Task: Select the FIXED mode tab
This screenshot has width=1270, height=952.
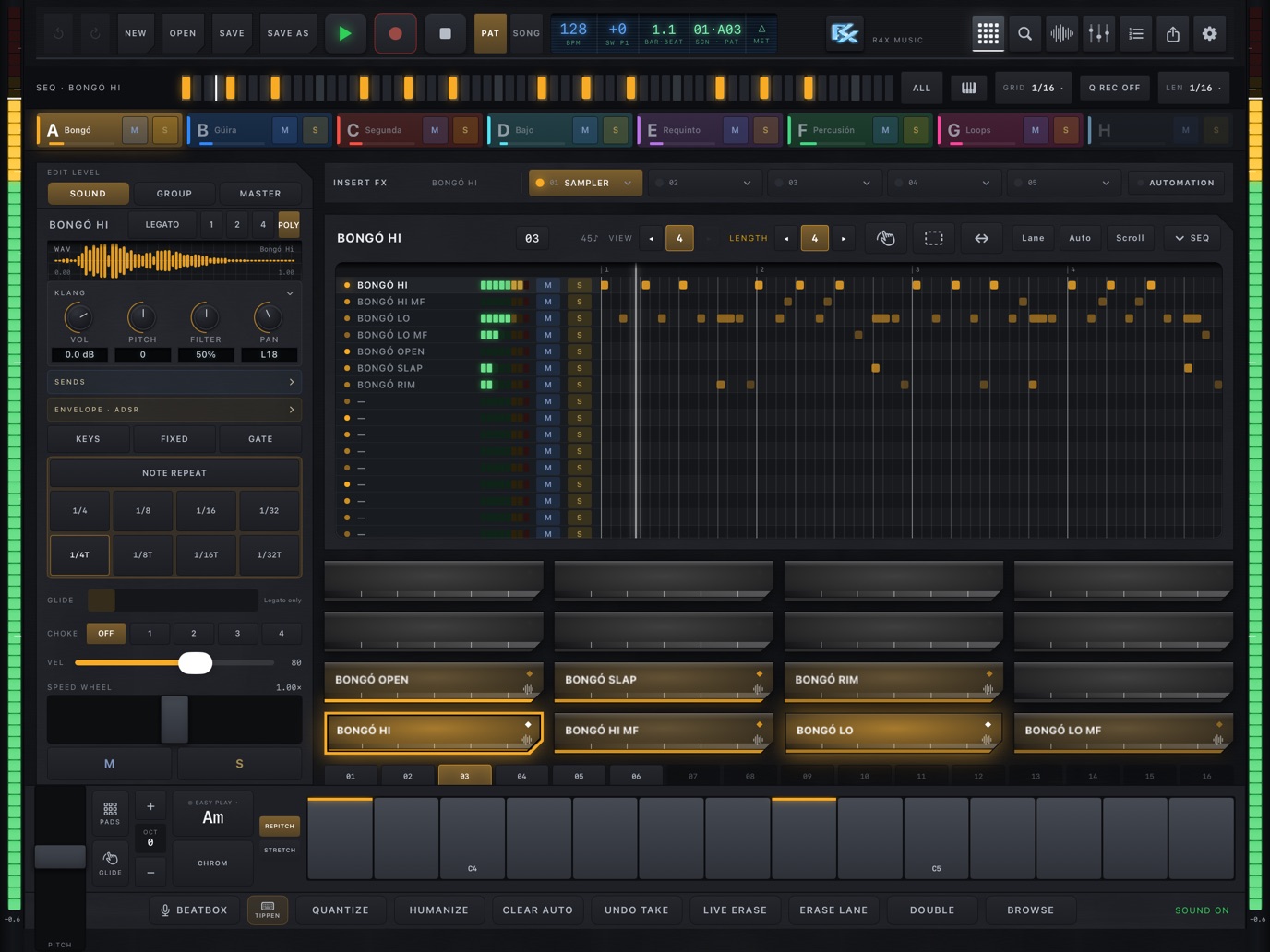Action: (174, 439)
